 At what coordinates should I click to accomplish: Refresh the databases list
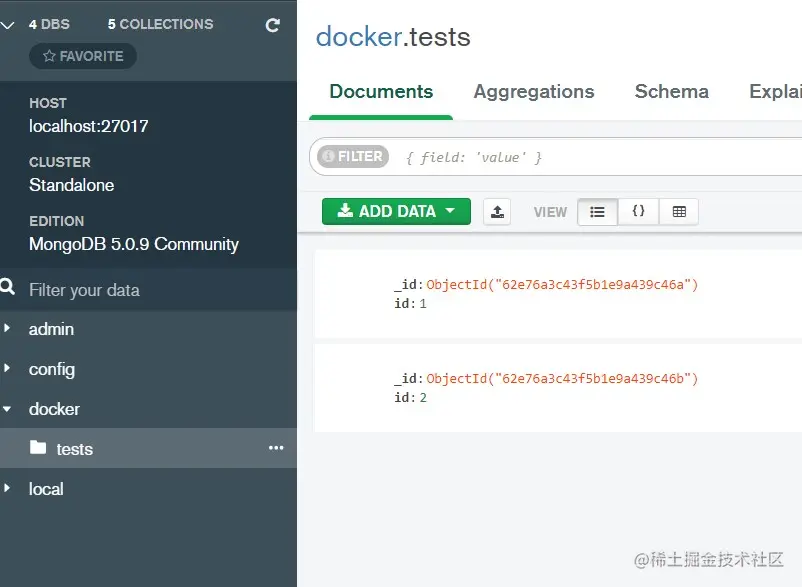pyautogui.click(x=272, y=25)
